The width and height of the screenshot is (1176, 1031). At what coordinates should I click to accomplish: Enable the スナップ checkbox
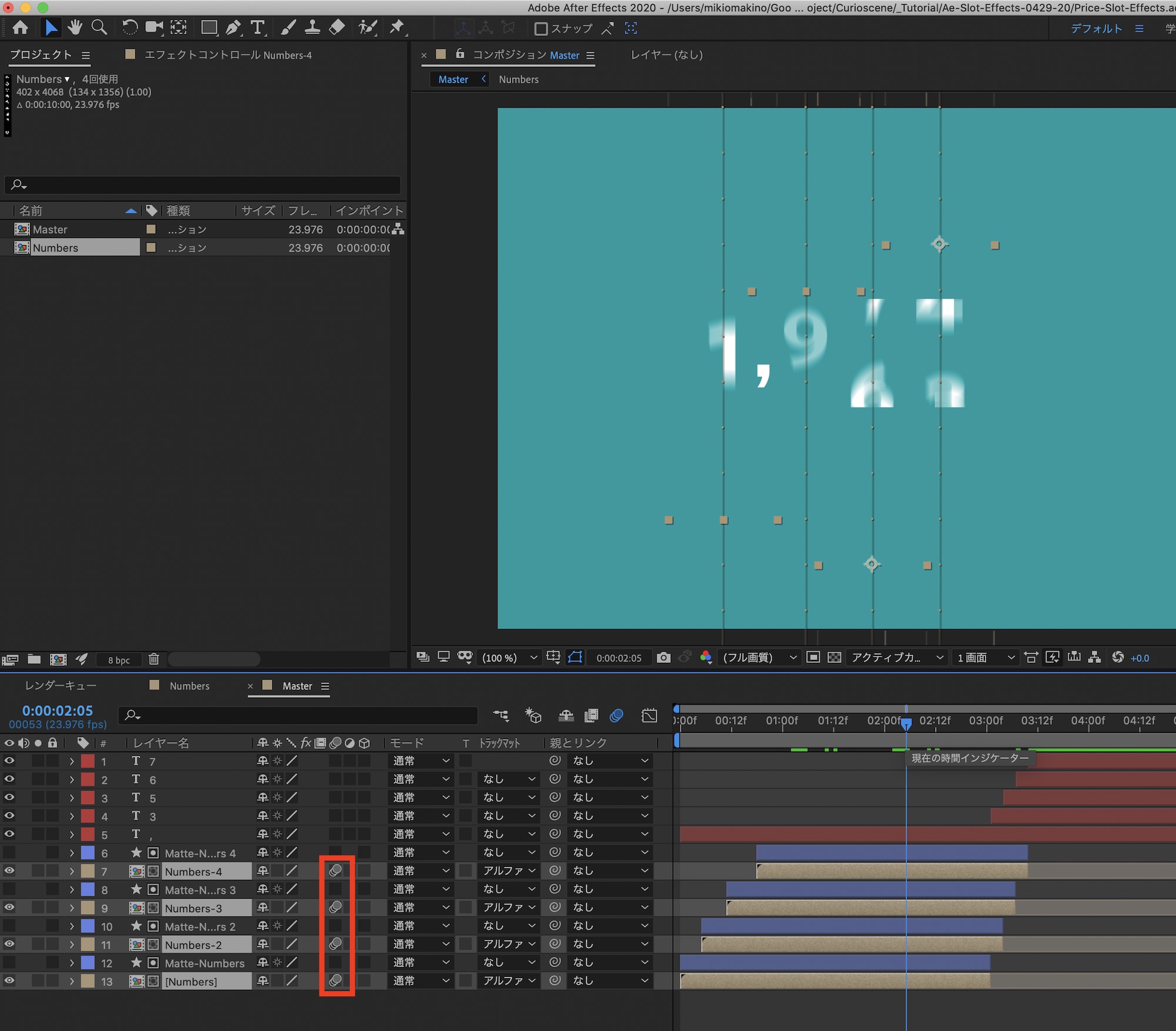click(540, 28)
